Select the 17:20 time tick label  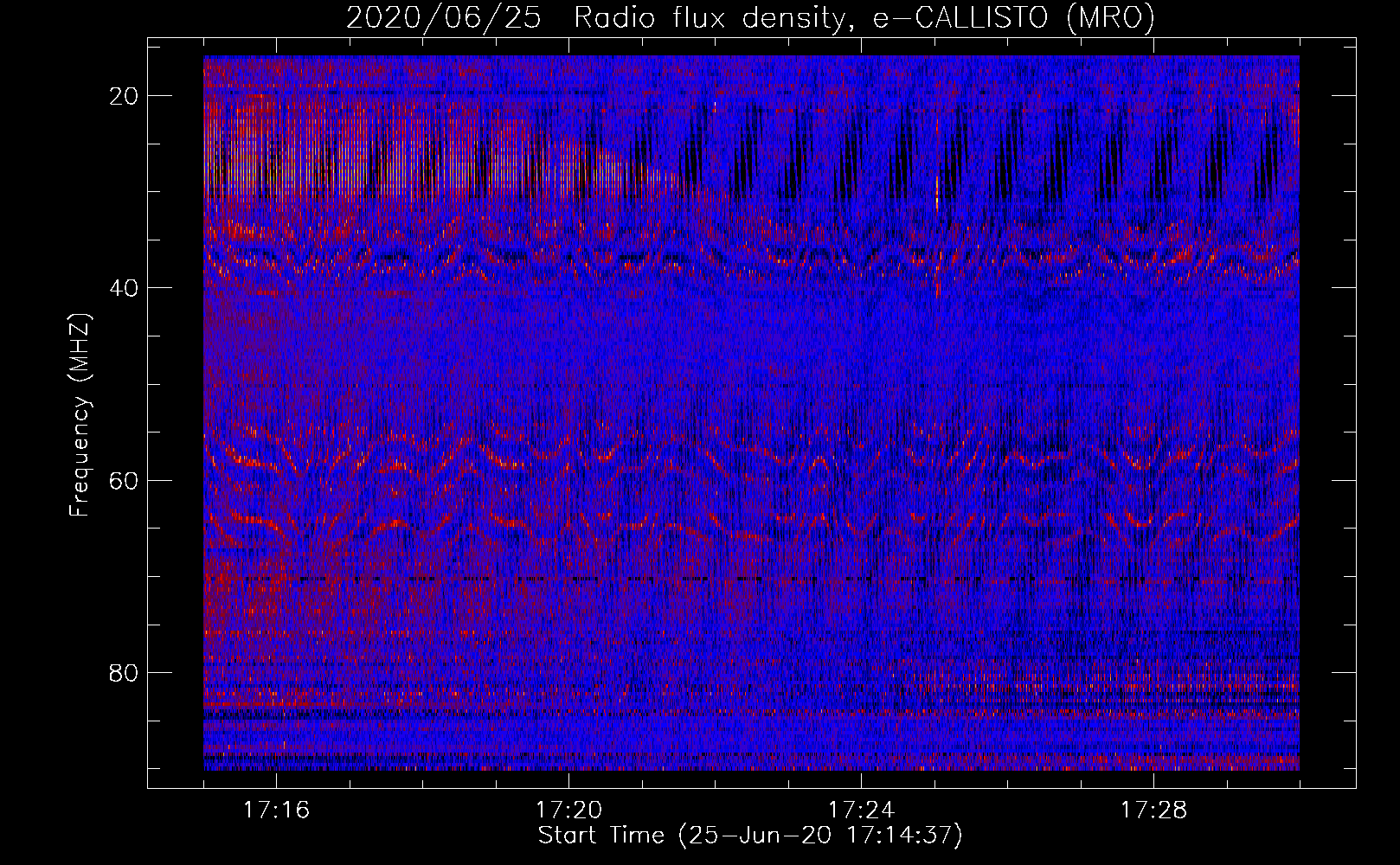[568, 811]
